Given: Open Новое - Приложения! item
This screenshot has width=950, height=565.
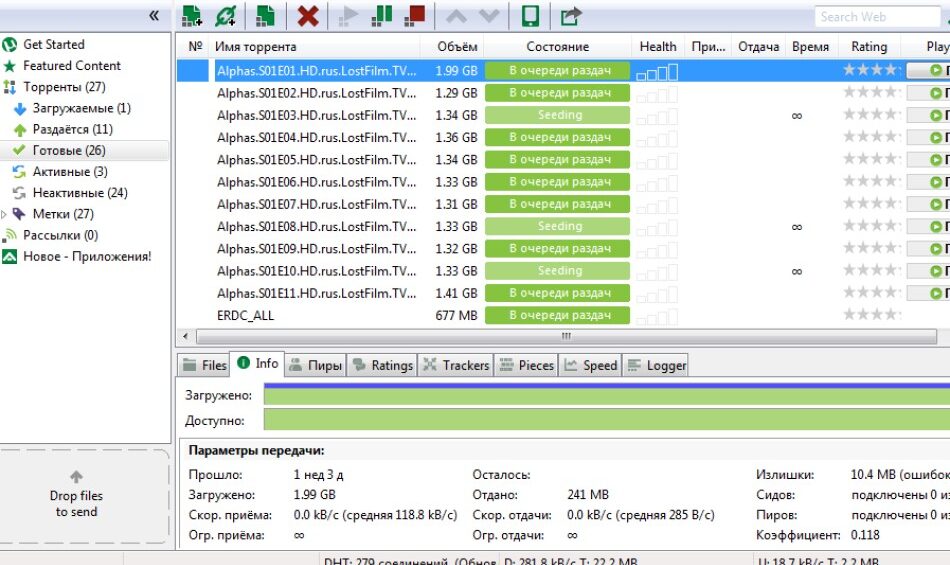Looking at the screenshot, I should (x=87, y=256).
